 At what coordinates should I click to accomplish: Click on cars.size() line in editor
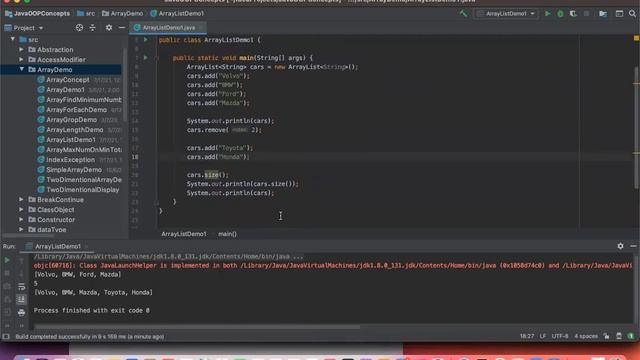(x=207, y=175)
